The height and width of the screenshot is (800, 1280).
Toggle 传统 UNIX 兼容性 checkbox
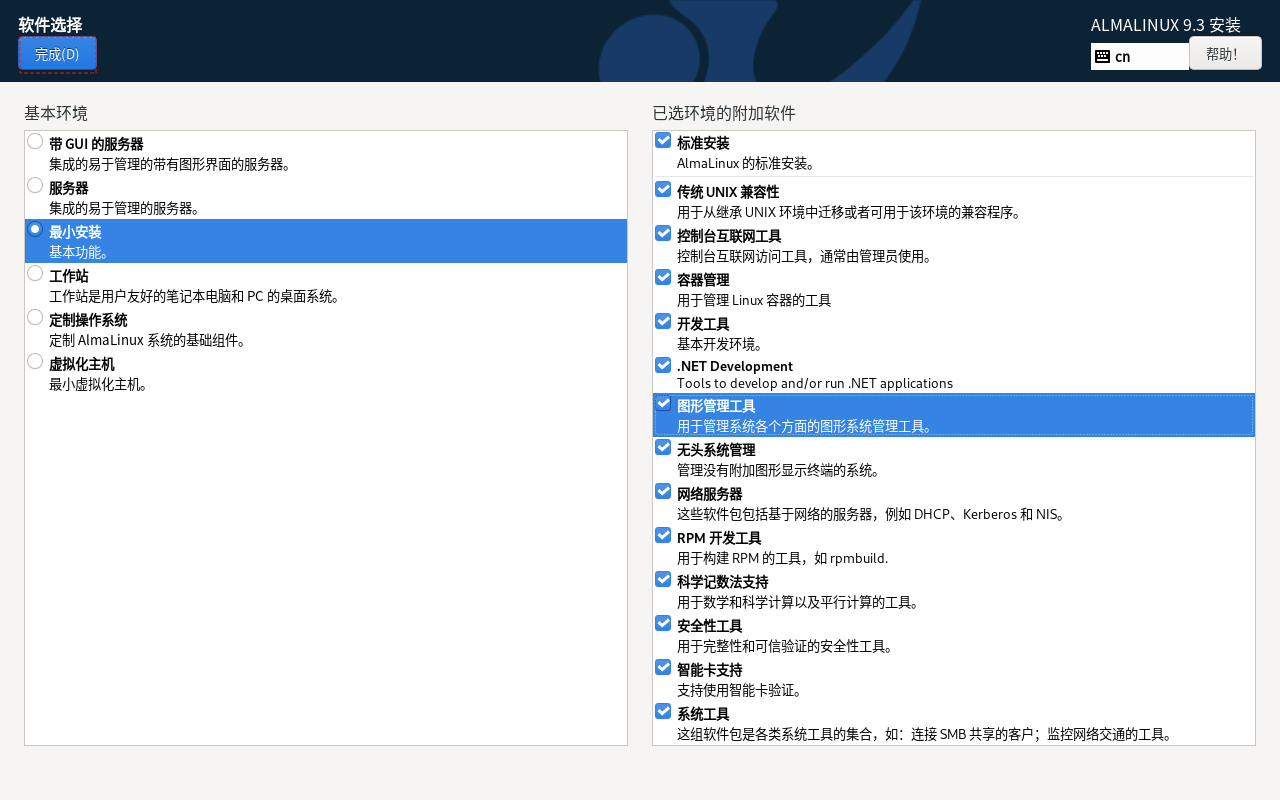click(x=663, y=189)
